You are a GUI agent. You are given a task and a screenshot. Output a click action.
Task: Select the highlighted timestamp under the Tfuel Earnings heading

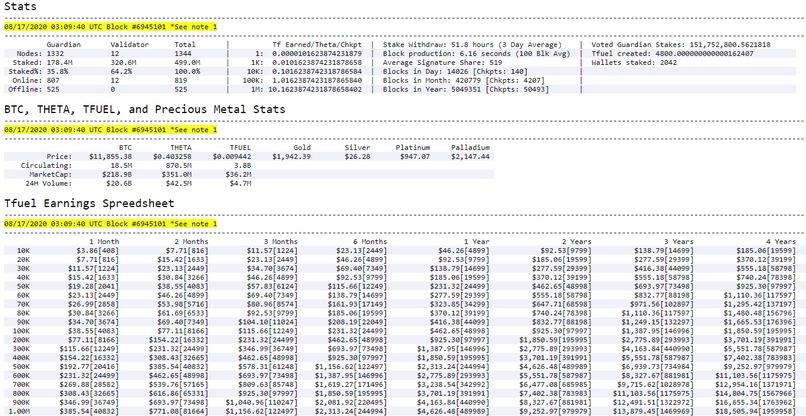tap(111, 224)
